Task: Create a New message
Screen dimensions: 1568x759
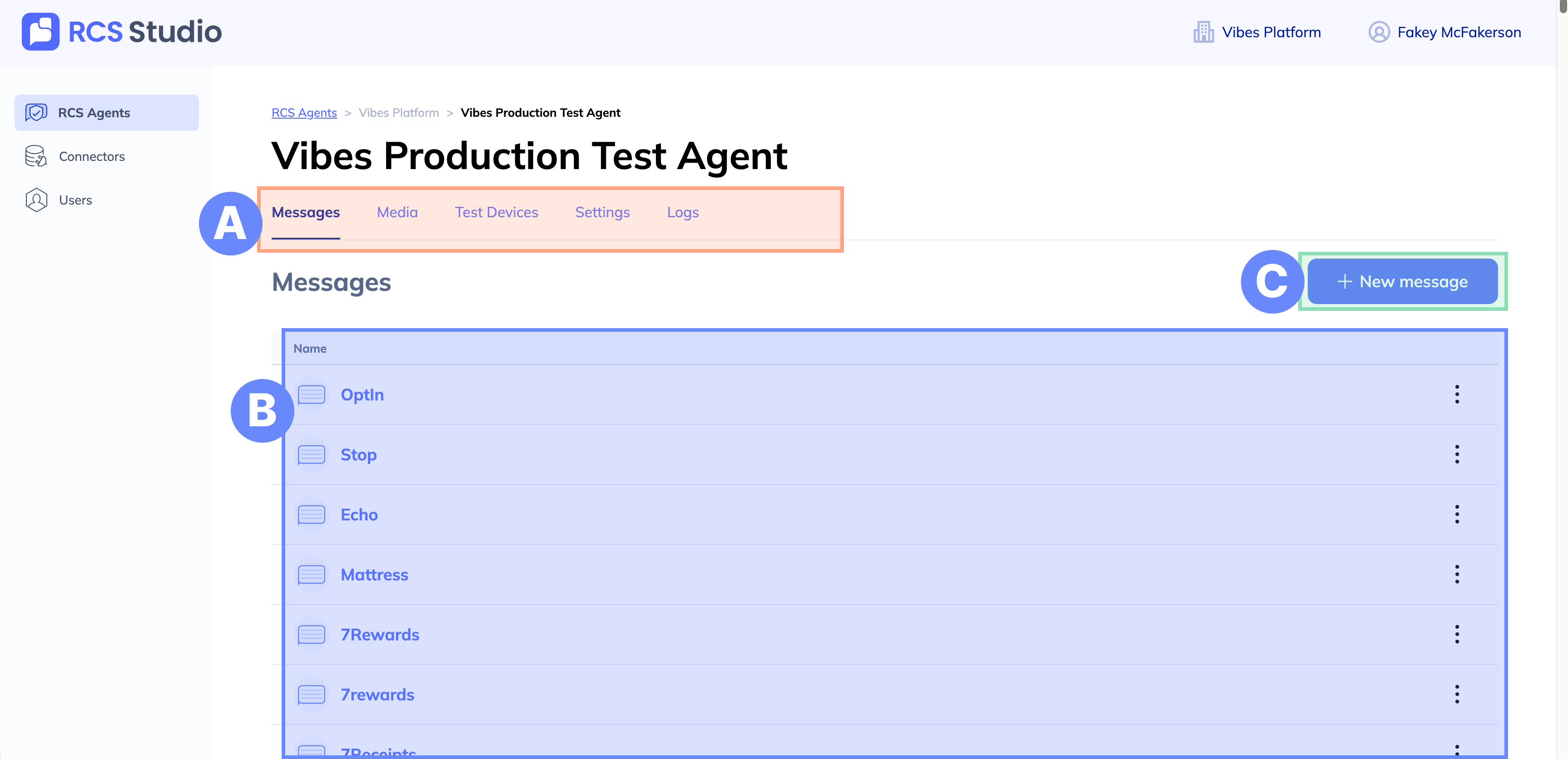Action: pyautogui.click(x=1402, y=282)
